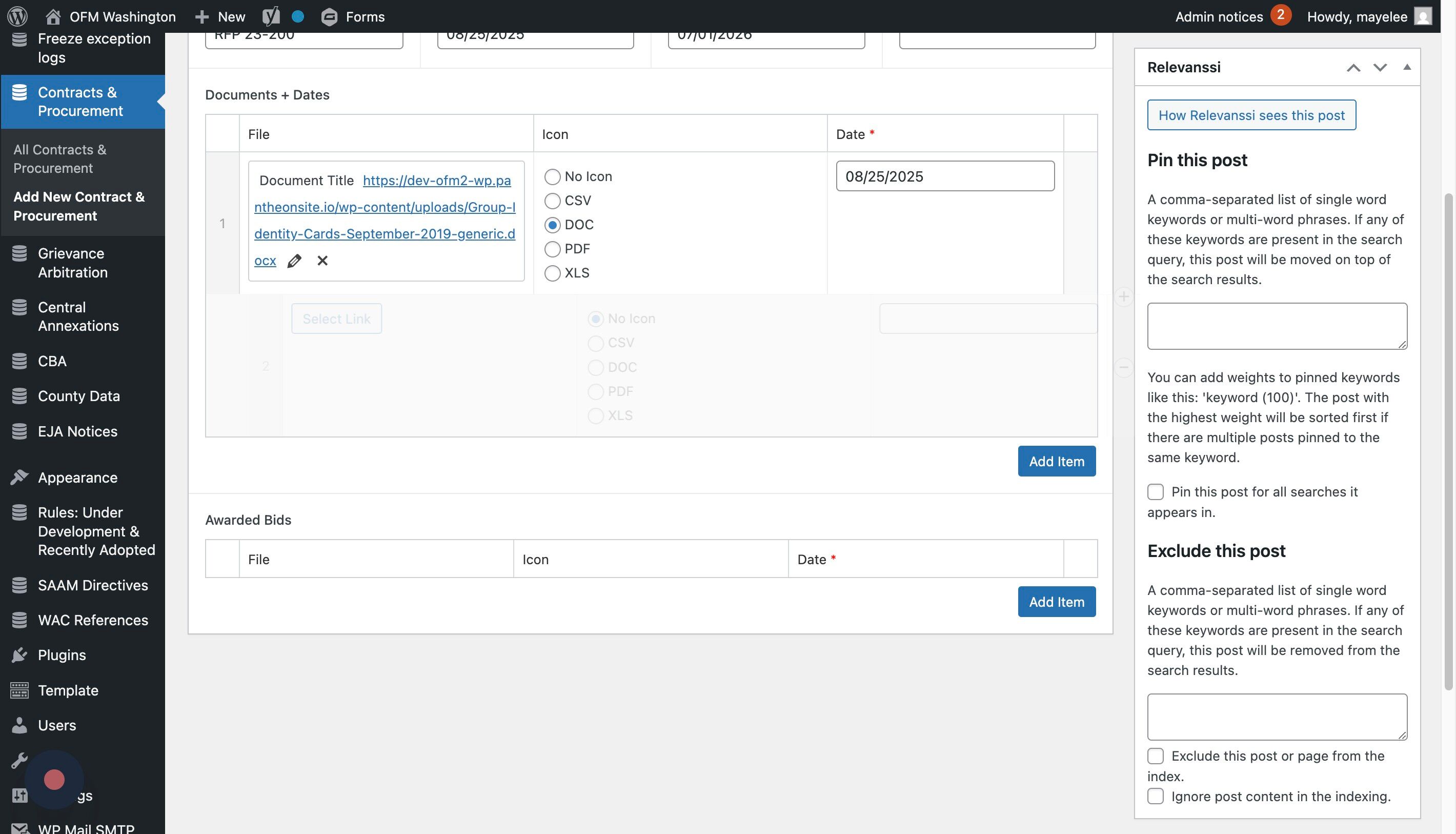Check Ignore post content in the indexing
Screen dimensions: 1456x834
click(1155, 796)
